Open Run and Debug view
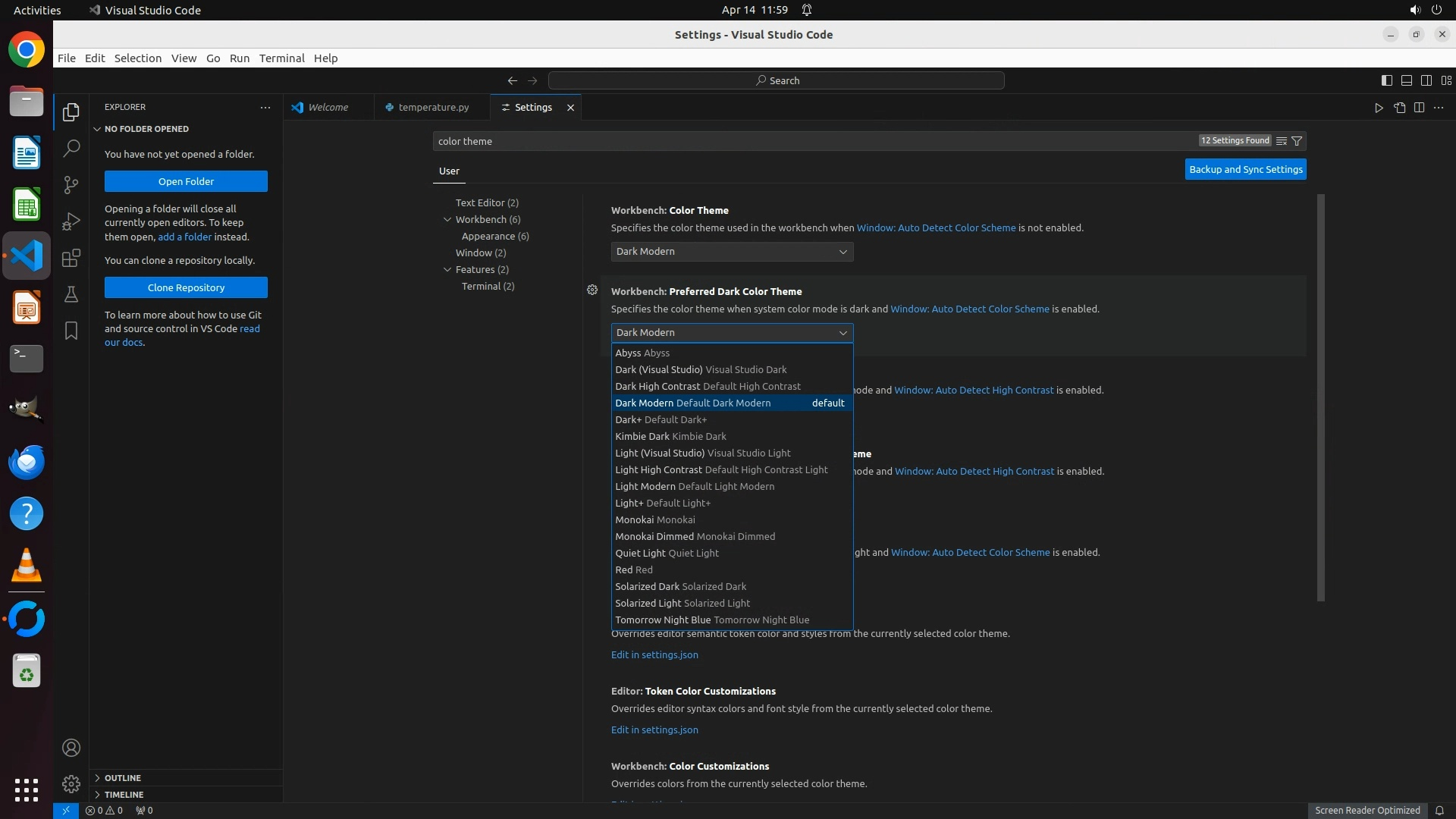 (x=71, y=221)
